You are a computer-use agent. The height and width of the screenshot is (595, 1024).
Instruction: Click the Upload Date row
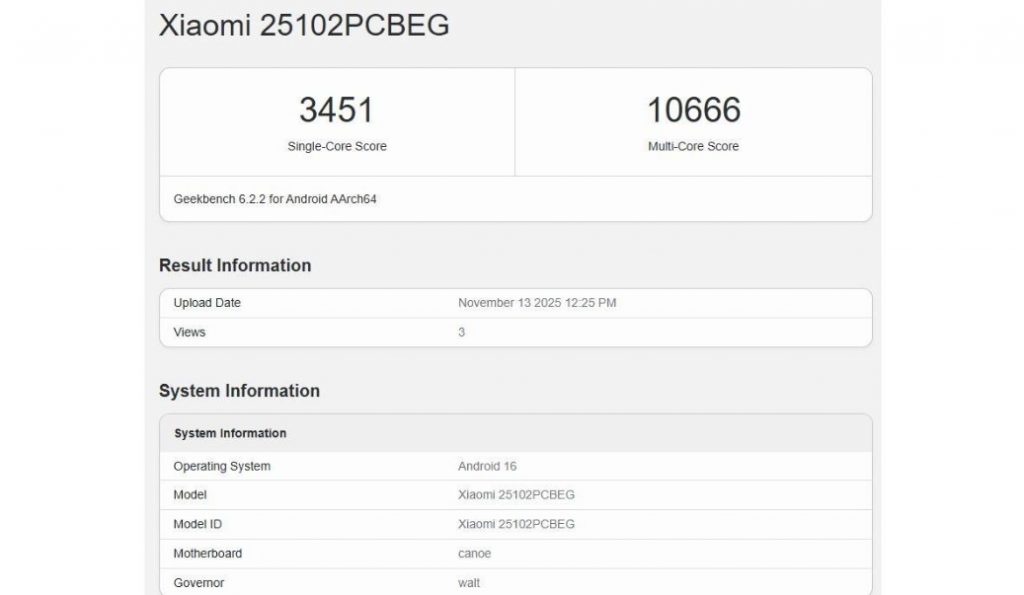click(x=207, y=302)
